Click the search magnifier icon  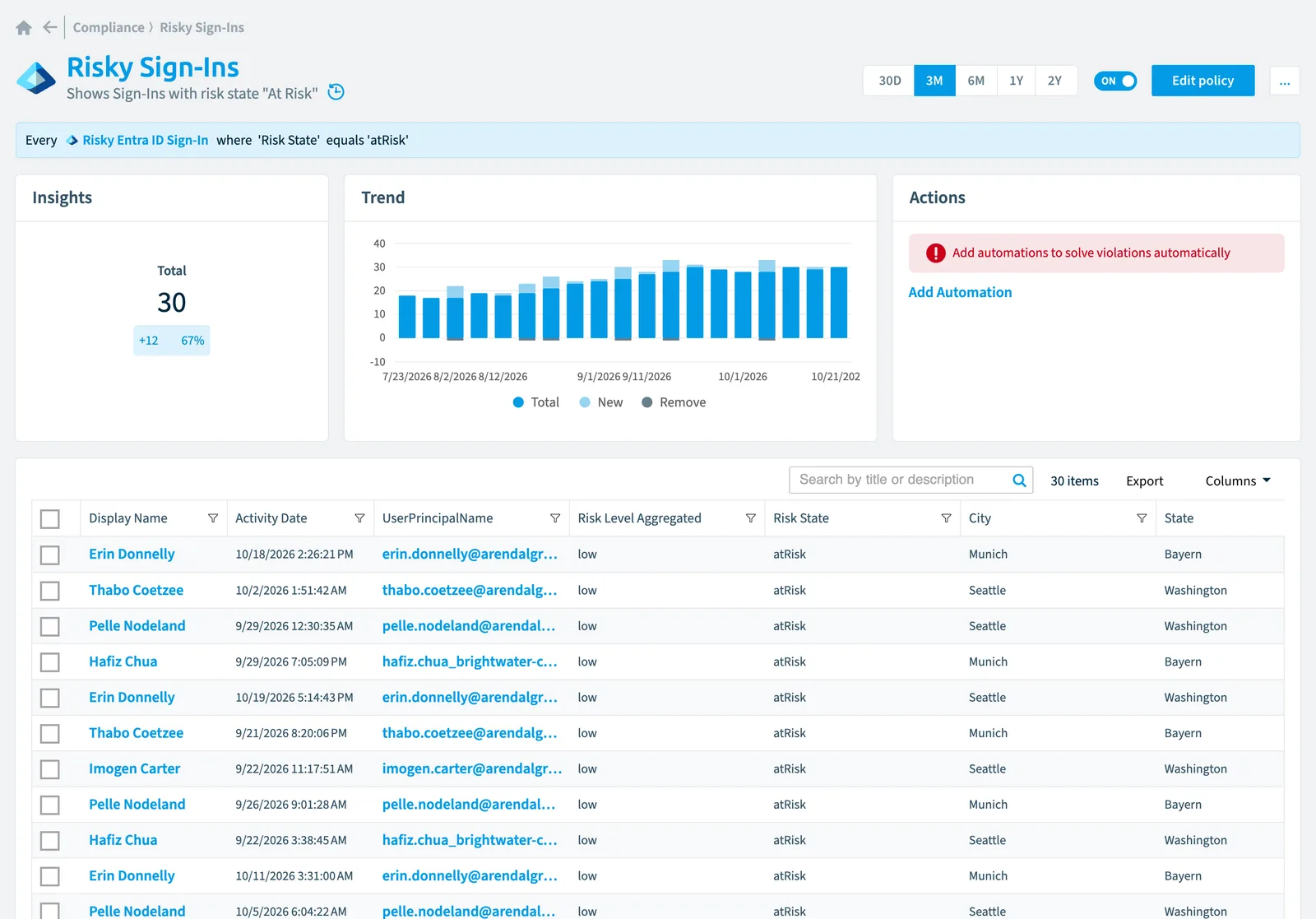click(x=1019, y=480)
